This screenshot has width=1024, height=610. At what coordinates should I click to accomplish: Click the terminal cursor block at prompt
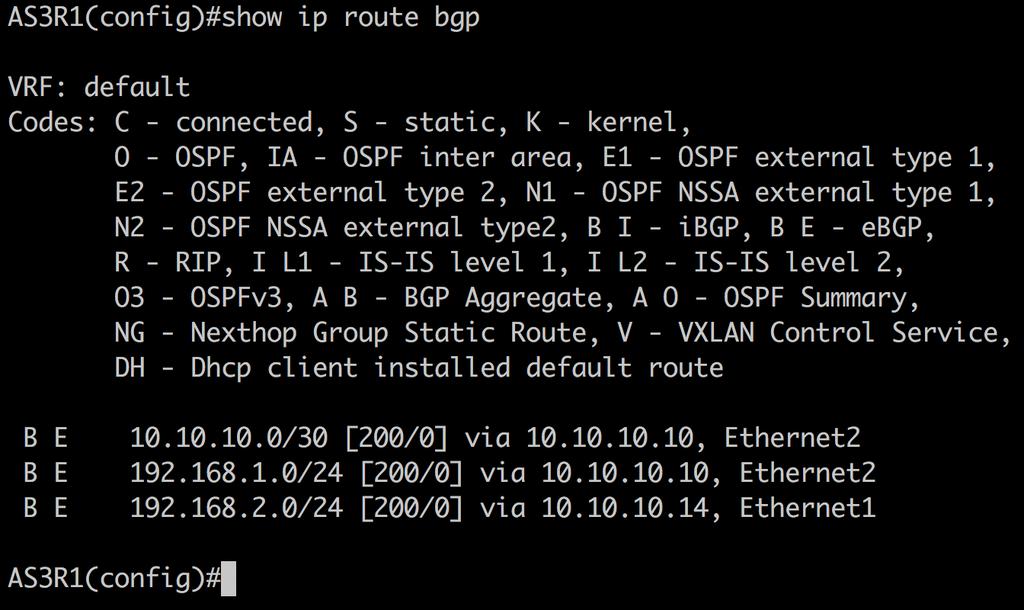tap(229, 579)
